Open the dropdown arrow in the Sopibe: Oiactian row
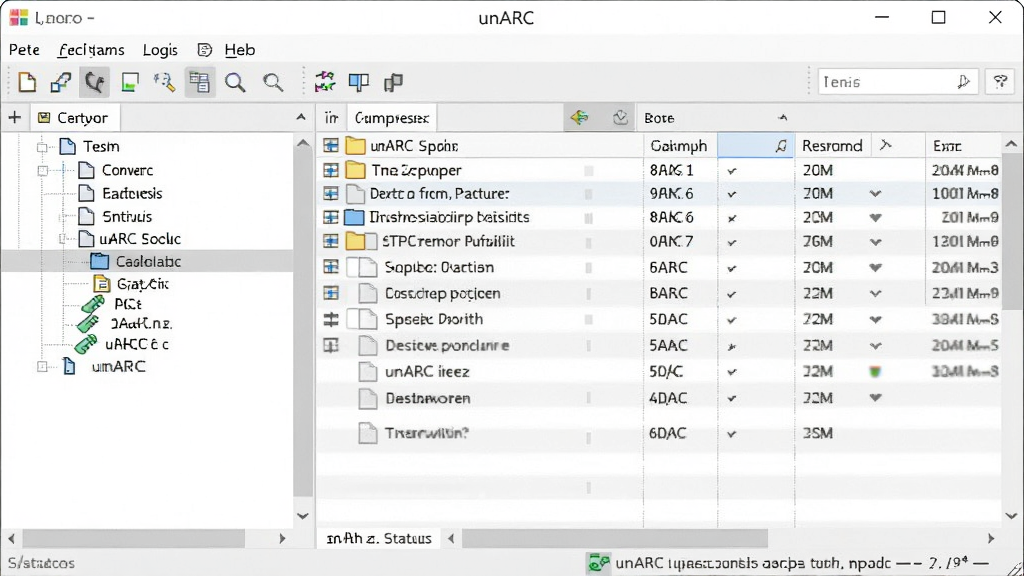The height and width of the screenshot is (576, 1024). tap(876, 268)
